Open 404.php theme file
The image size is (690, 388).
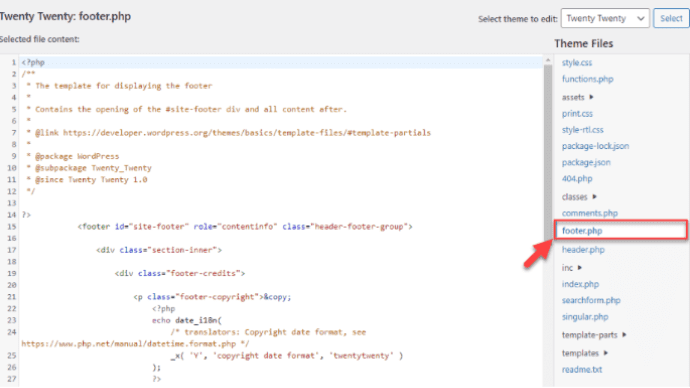[577, 179]
